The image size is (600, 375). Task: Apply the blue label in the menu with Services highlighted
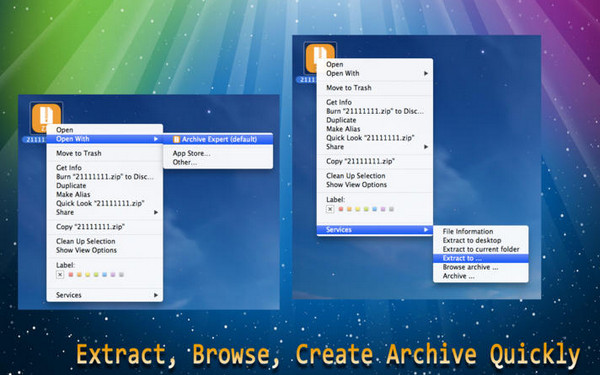[x=375, y=209]
